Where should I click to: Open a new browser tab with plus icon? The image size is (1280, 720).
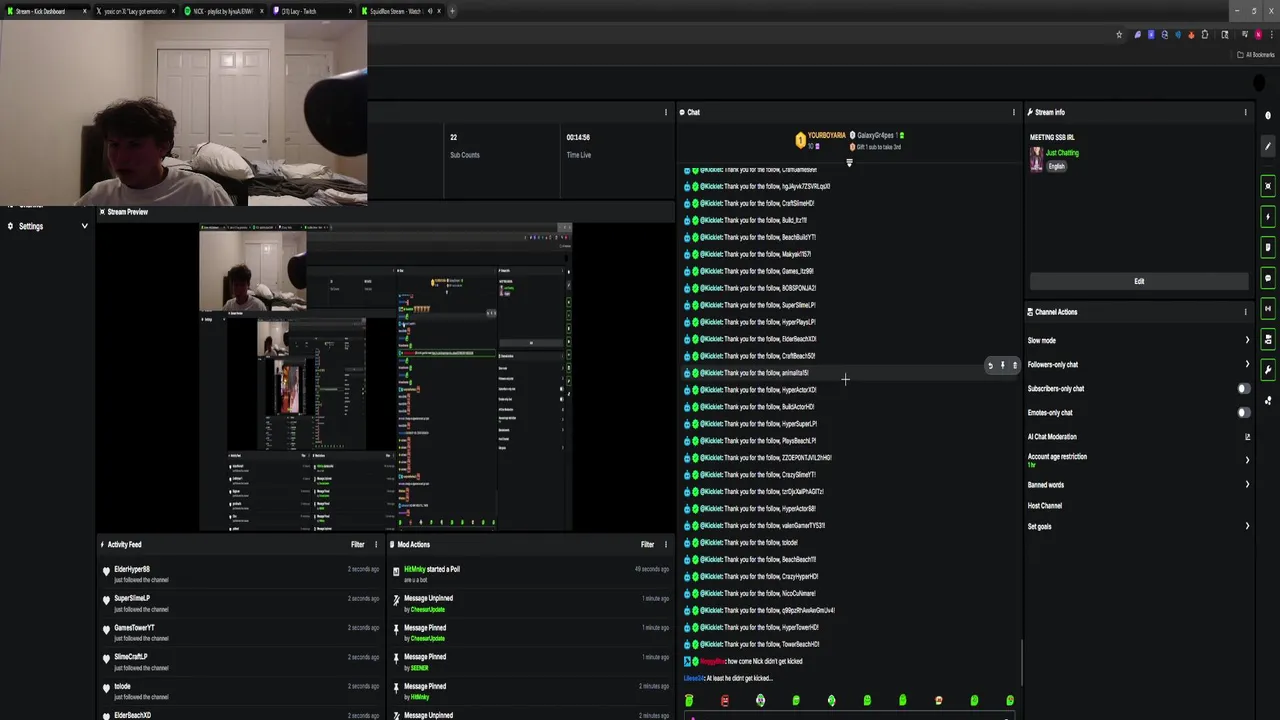[x=452, y=11]
